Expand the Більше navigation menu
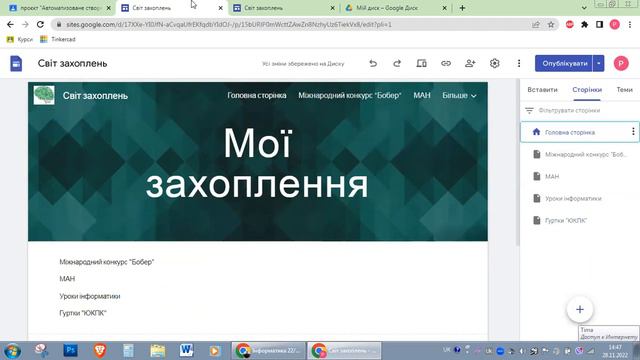Screen dimensions: 640x360 pos(459,96)
